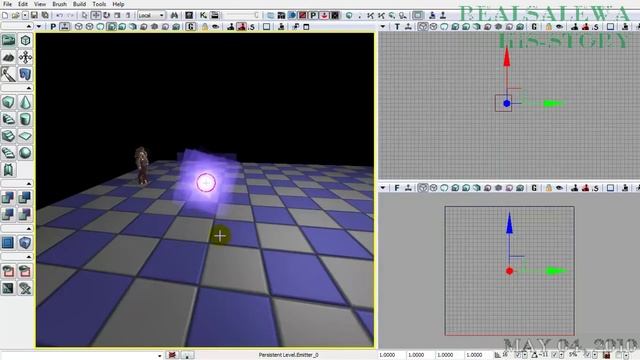The height and width of the screenshot is (360, 640).
Task: Open the drag grid size dropdown
Action: 525,355
